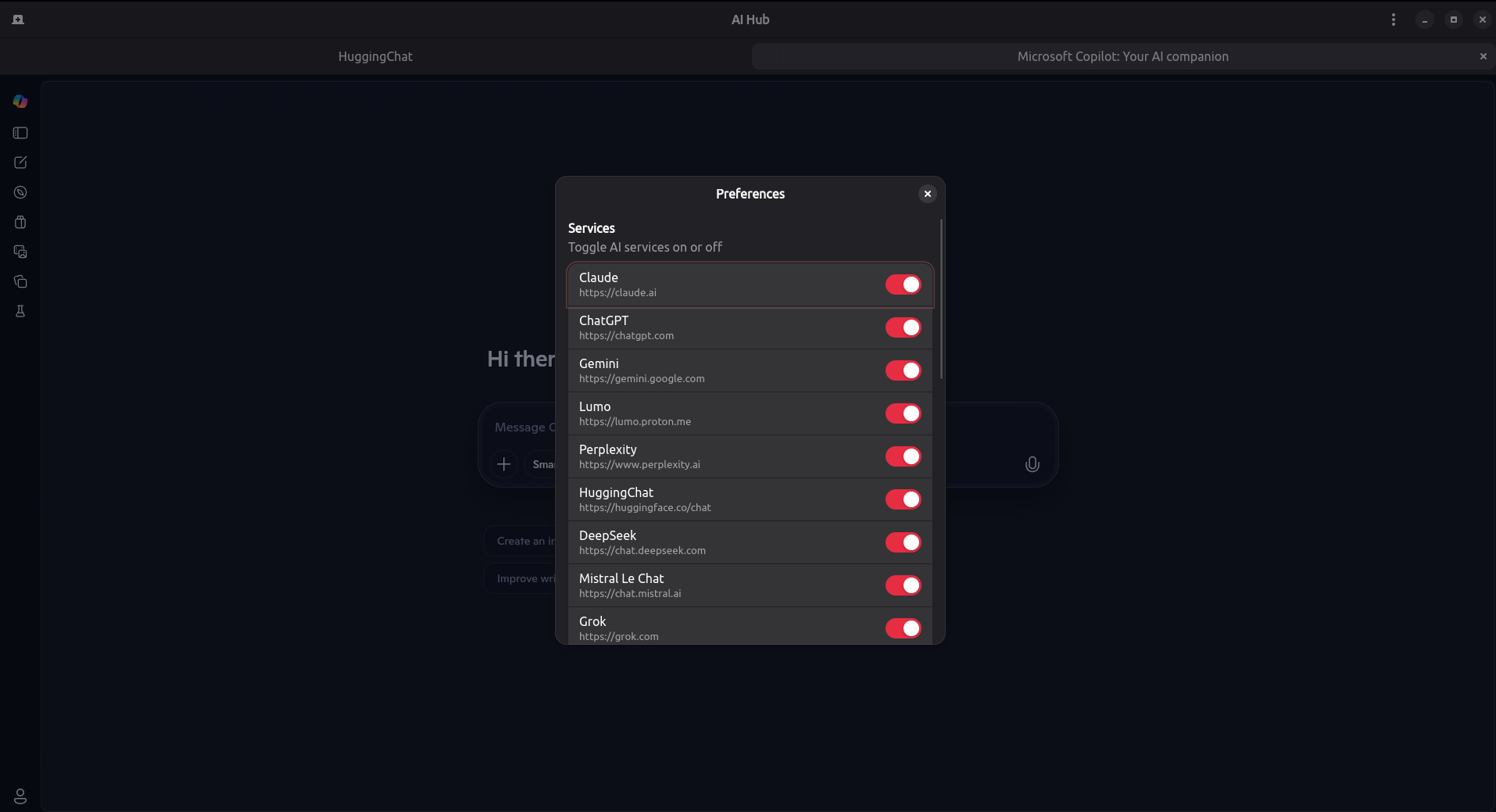The image size is (1496, 812).
Task: Close the Preferences dialog
Action: point(927,194)
